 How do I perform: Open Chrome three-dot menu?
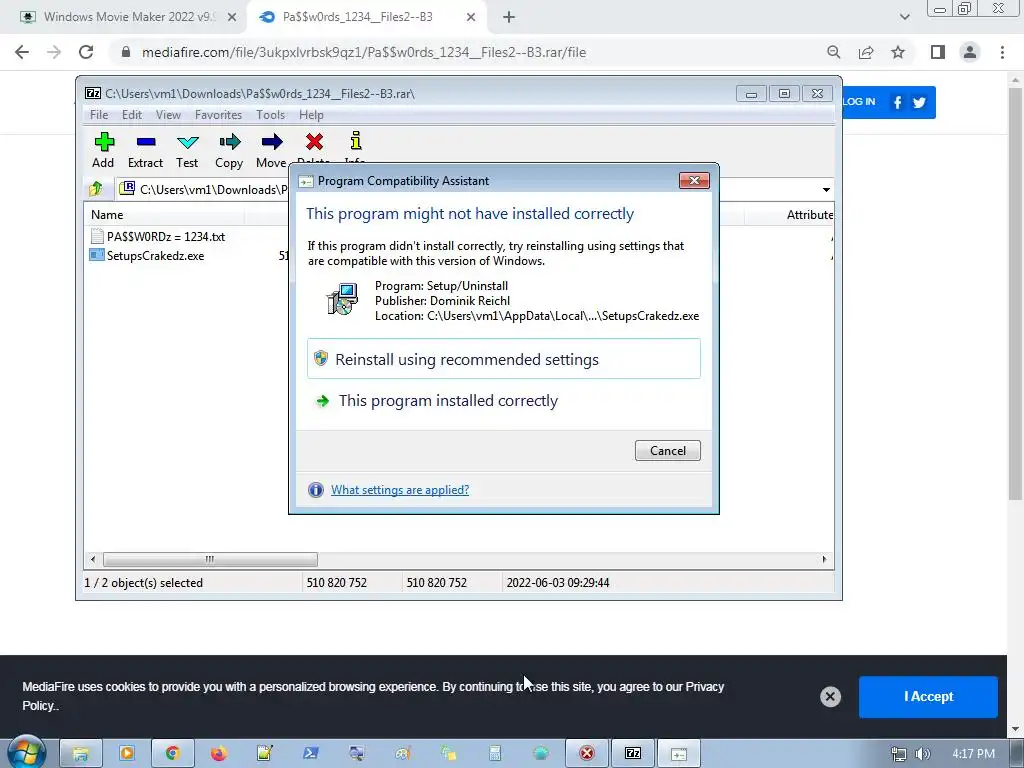(x=1002, y=52)
